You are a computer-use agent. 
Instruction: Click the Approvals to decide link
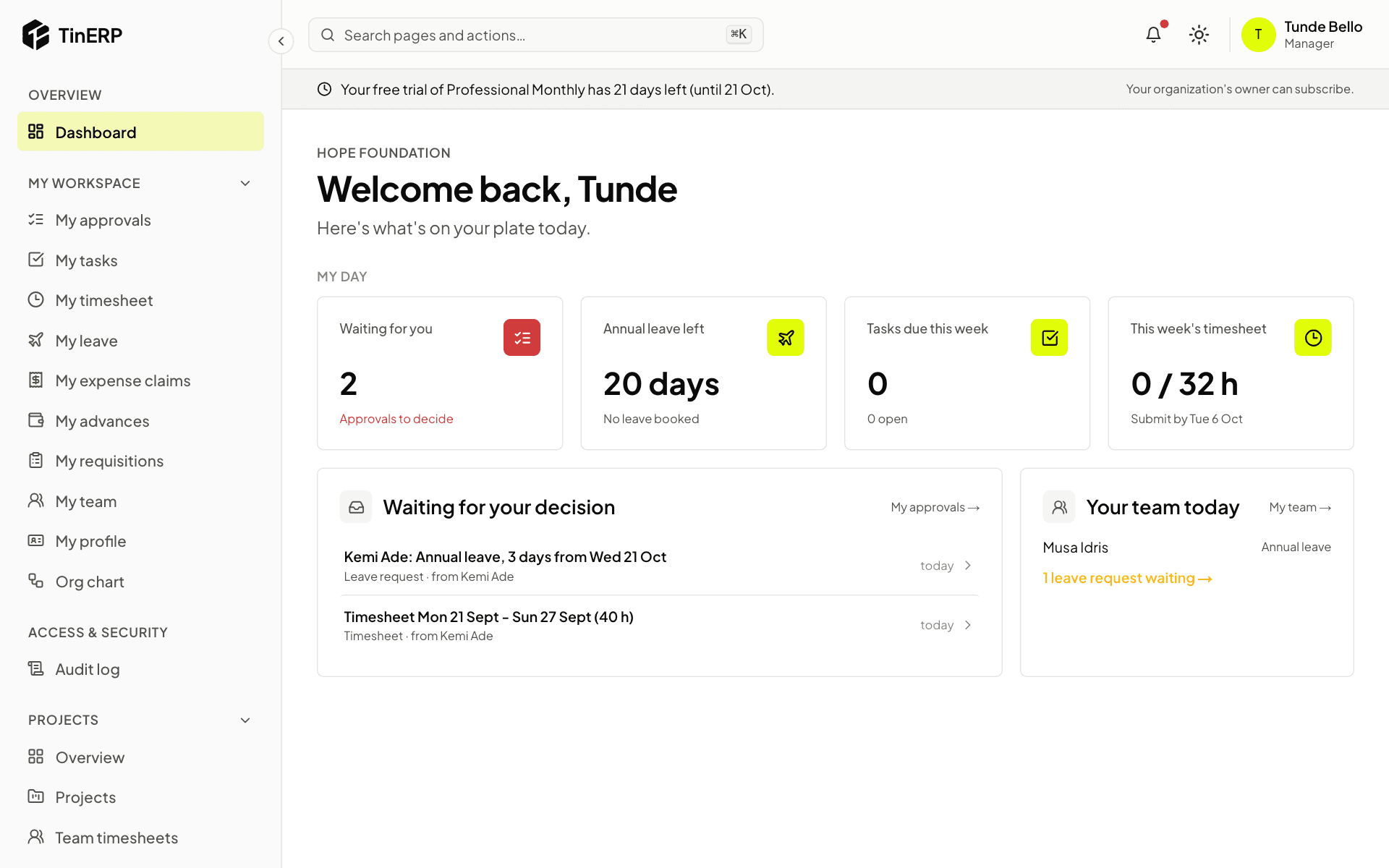(396, 419)
